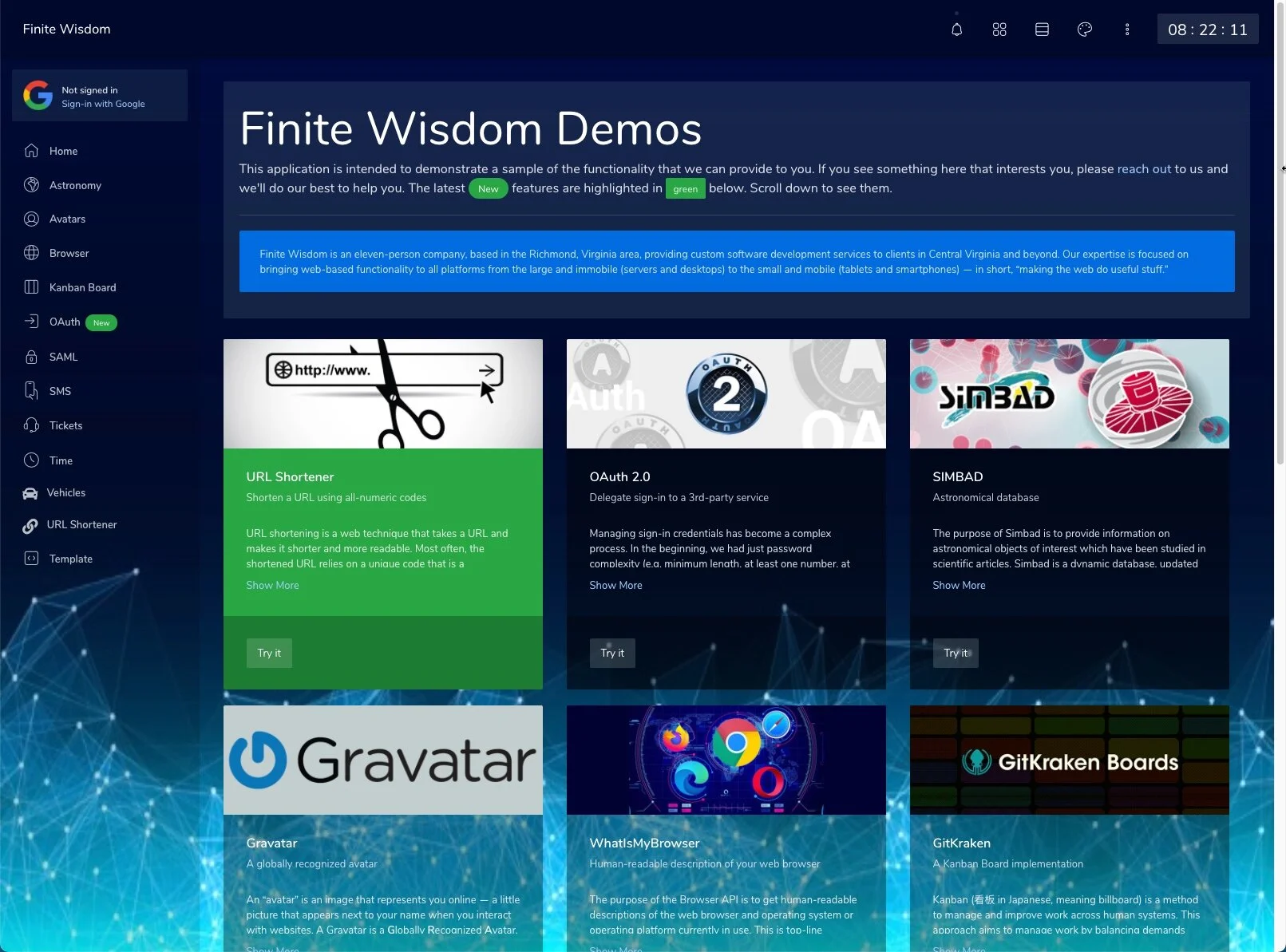Click 'A Kanban Board implementation' subtitle
This screenshot has width=1286, height=952.
pyautogui.click(x=1007, y=864)
